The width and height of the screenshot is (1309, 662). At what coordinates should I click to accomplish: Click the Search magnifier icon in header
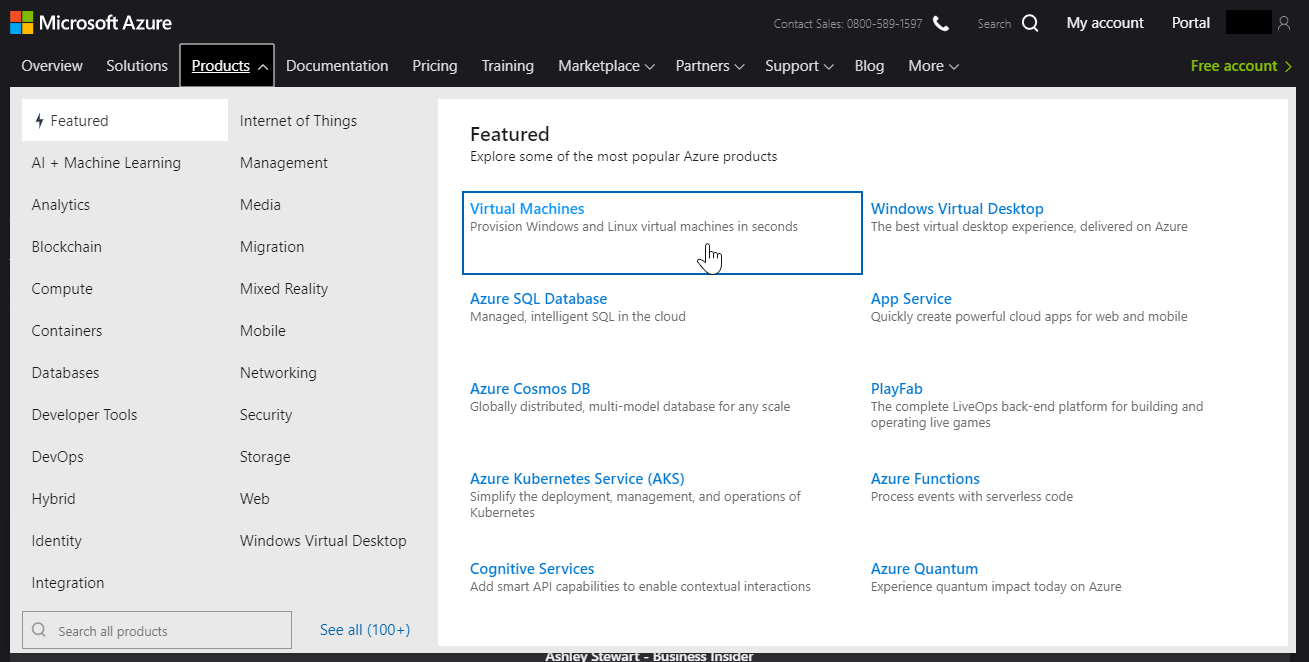pyautogui.click(x=1030, y=23)
